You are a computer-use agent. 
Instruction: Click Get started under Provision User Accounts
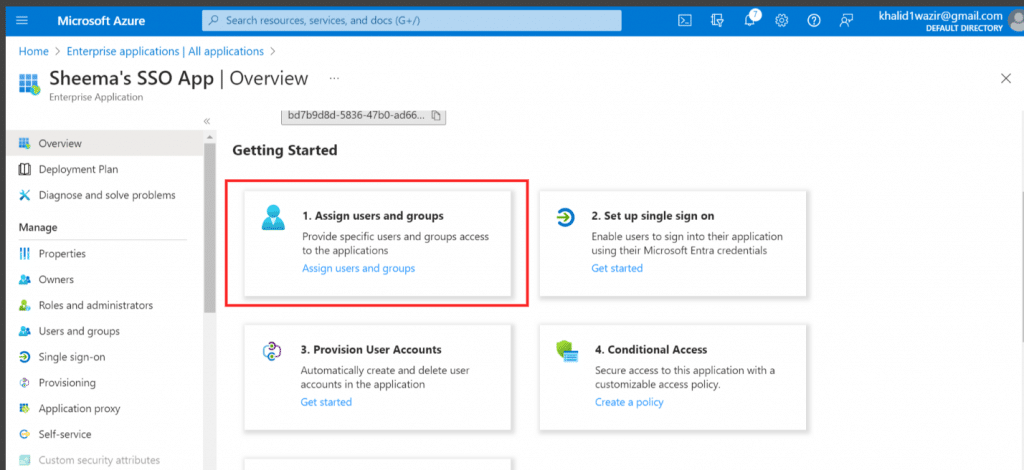click(x=326, y=402)
